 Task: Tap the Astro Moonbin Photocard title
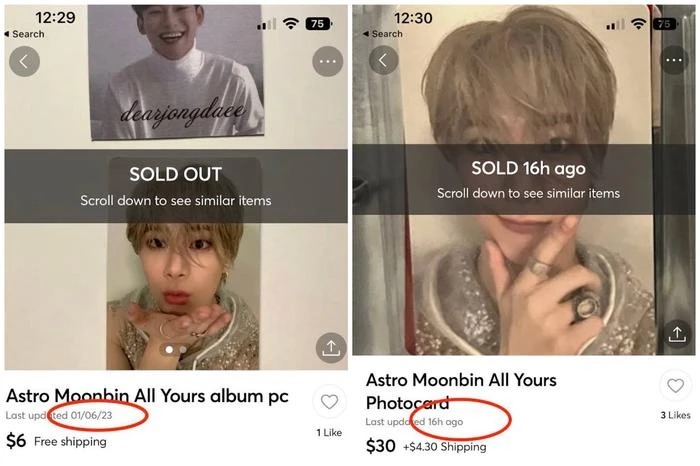461,391
